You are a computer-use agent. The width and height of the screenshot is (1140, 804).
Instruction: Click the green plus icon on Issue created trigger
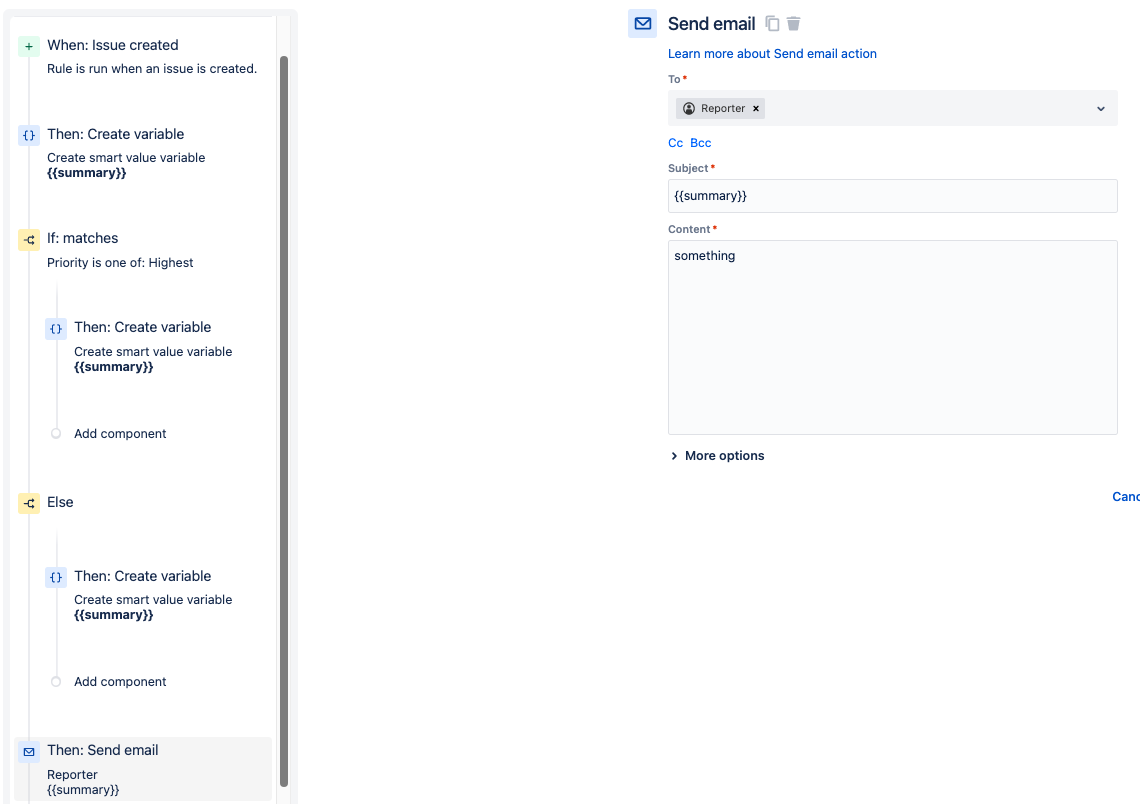[27, 45]
